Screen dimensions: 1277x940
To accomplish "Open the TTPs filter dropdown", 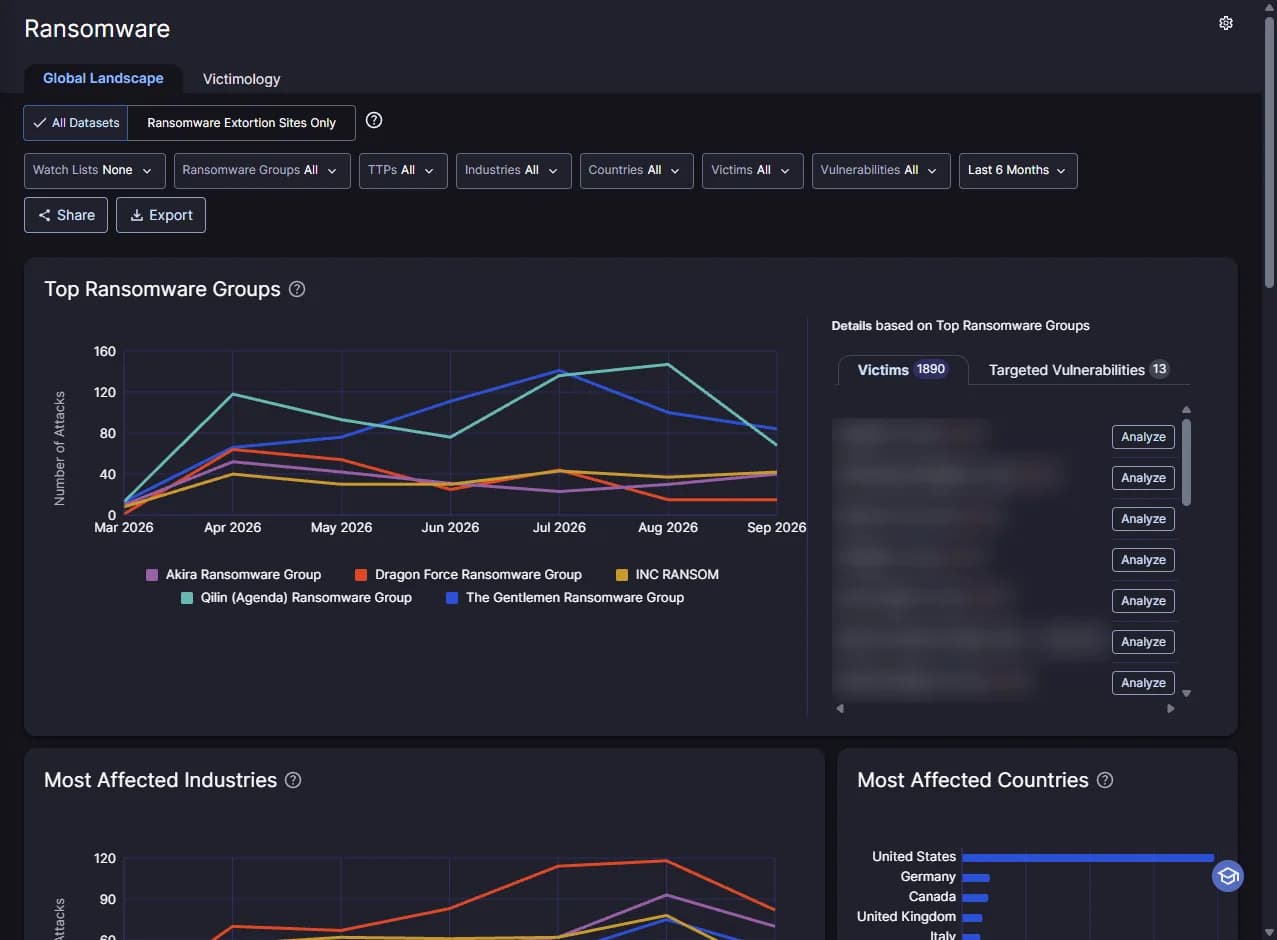I will pos(403,170).
